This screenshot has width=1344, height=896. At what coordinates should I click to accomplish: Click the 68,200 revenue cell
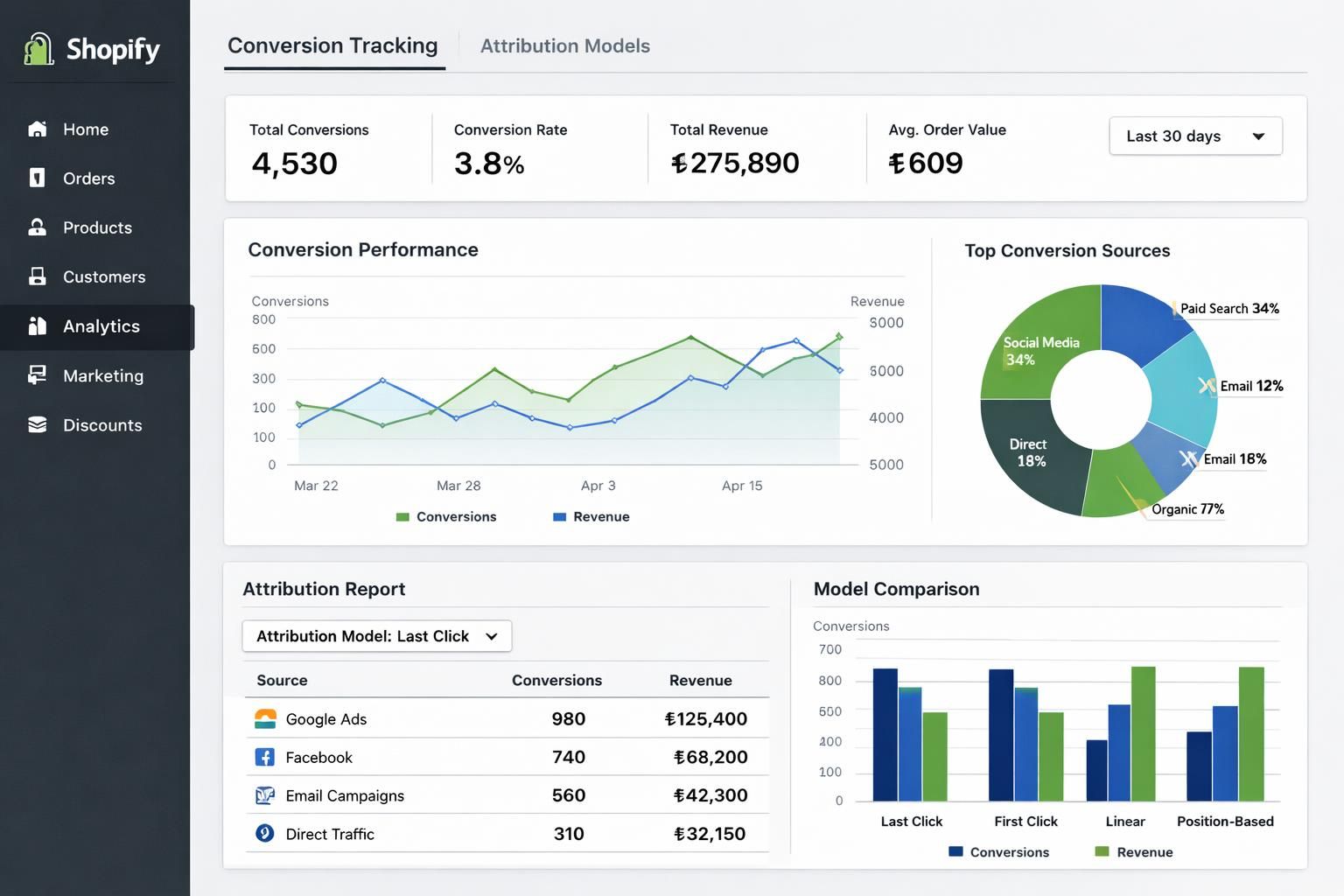tap(710, 757)
